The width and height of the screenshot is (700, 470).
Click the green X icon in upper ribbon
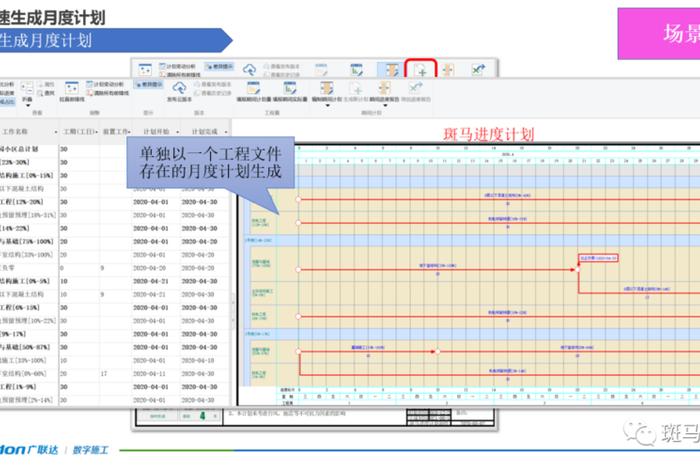click(477, 69)
